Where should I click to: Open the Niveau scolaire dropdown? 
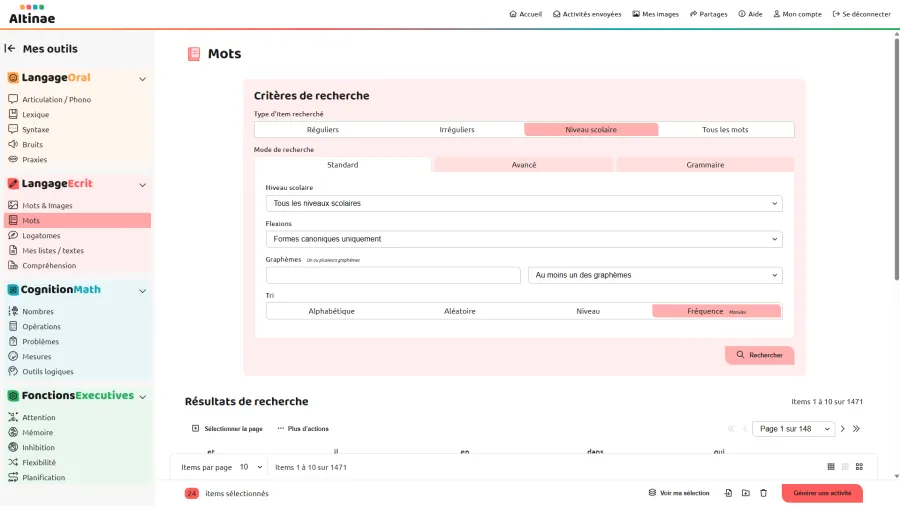click(524, 203)
